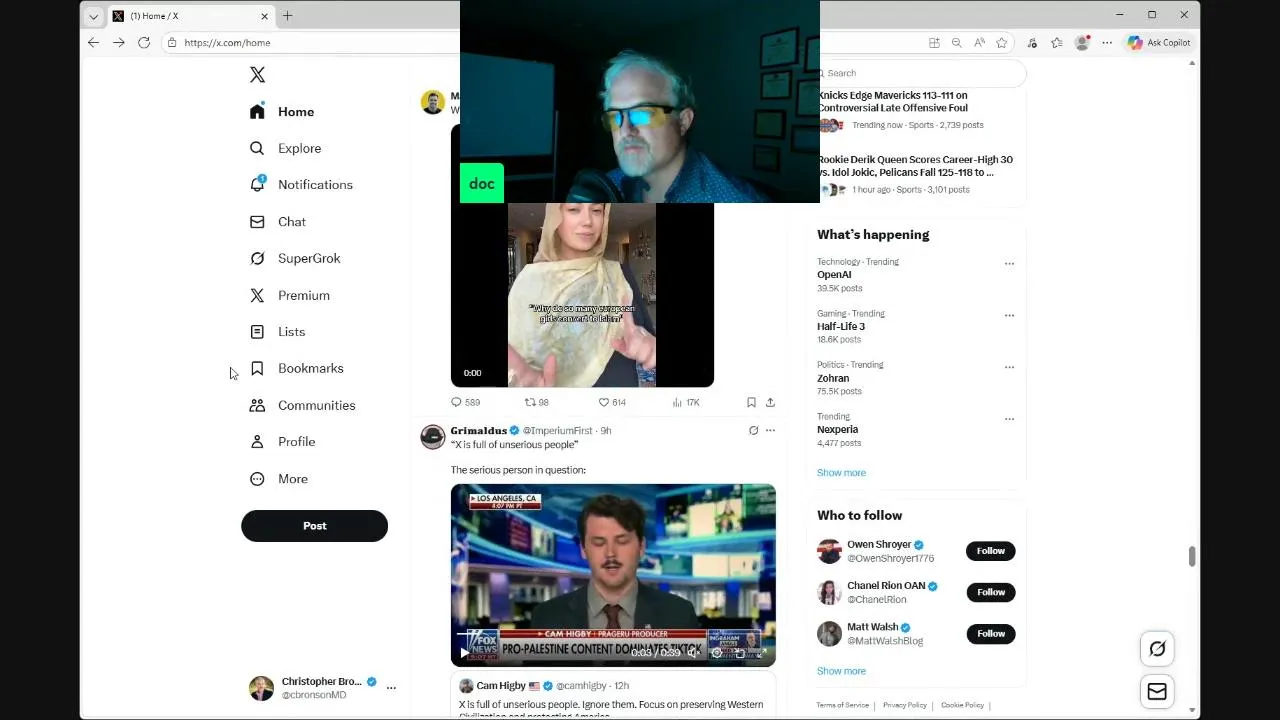
Task: Click the zoom out magnifier in address bar
Action: (957, 43)
